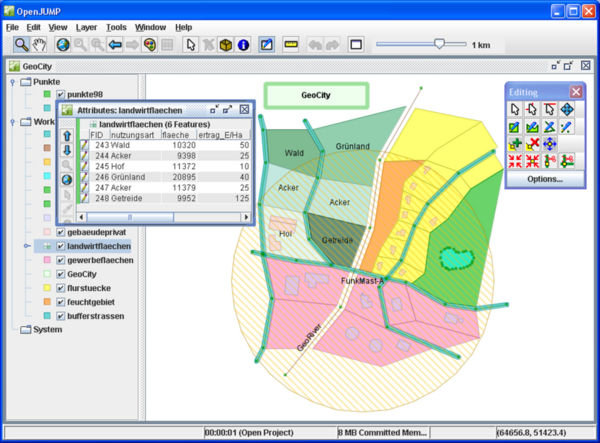Toggle the bufferstrassen layer visibility
Viewport: 600px width, 443px height.
coord(60,316)
